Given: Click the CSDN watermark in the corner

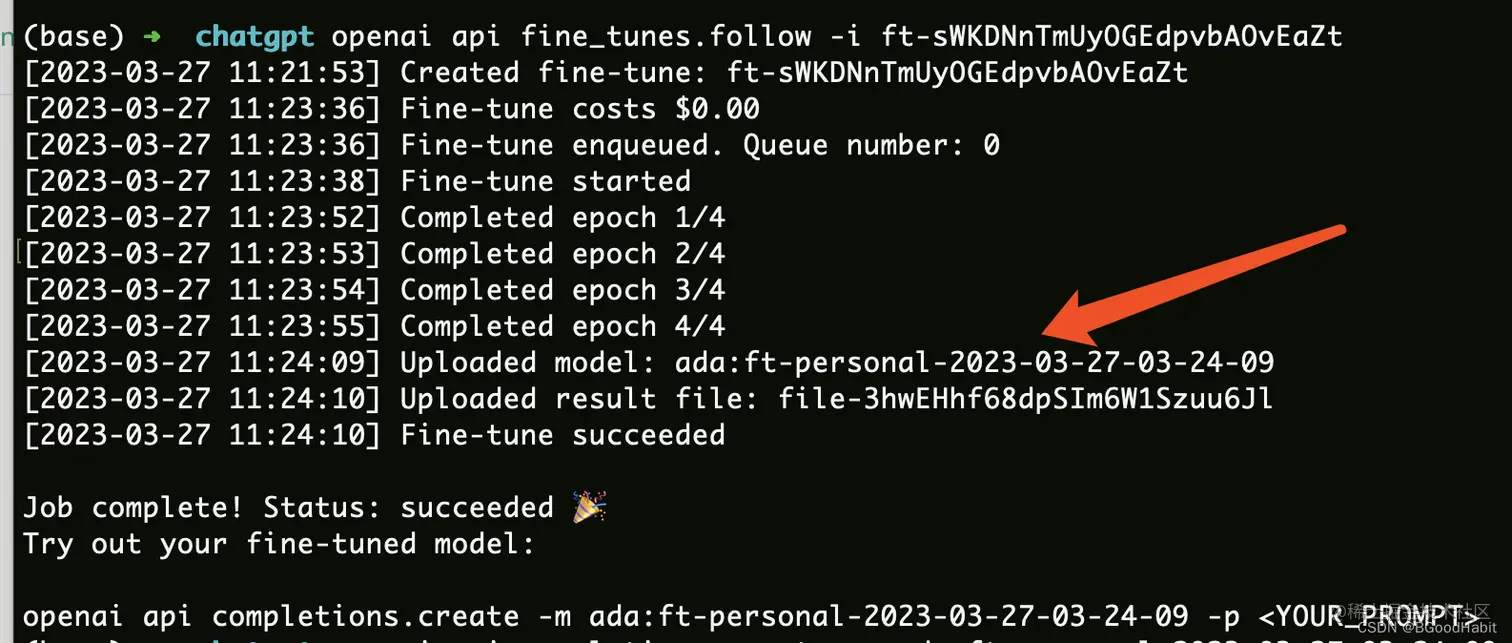Looking at the screenshot, I should point(1427,626).
